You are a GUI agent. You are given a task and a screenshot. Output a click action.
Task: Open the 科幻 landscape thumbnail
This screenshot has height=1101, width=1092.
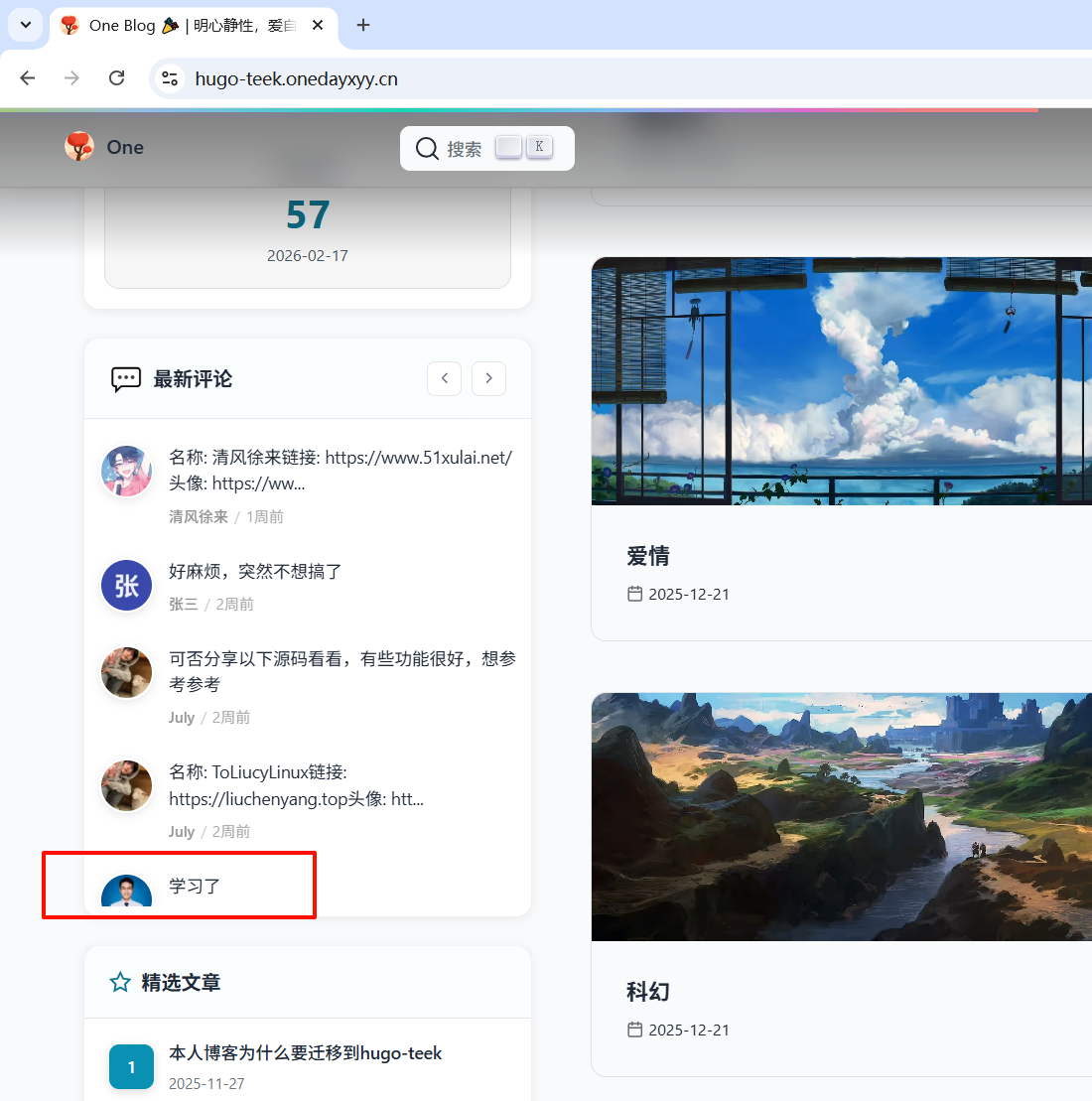tap(841, 816)
